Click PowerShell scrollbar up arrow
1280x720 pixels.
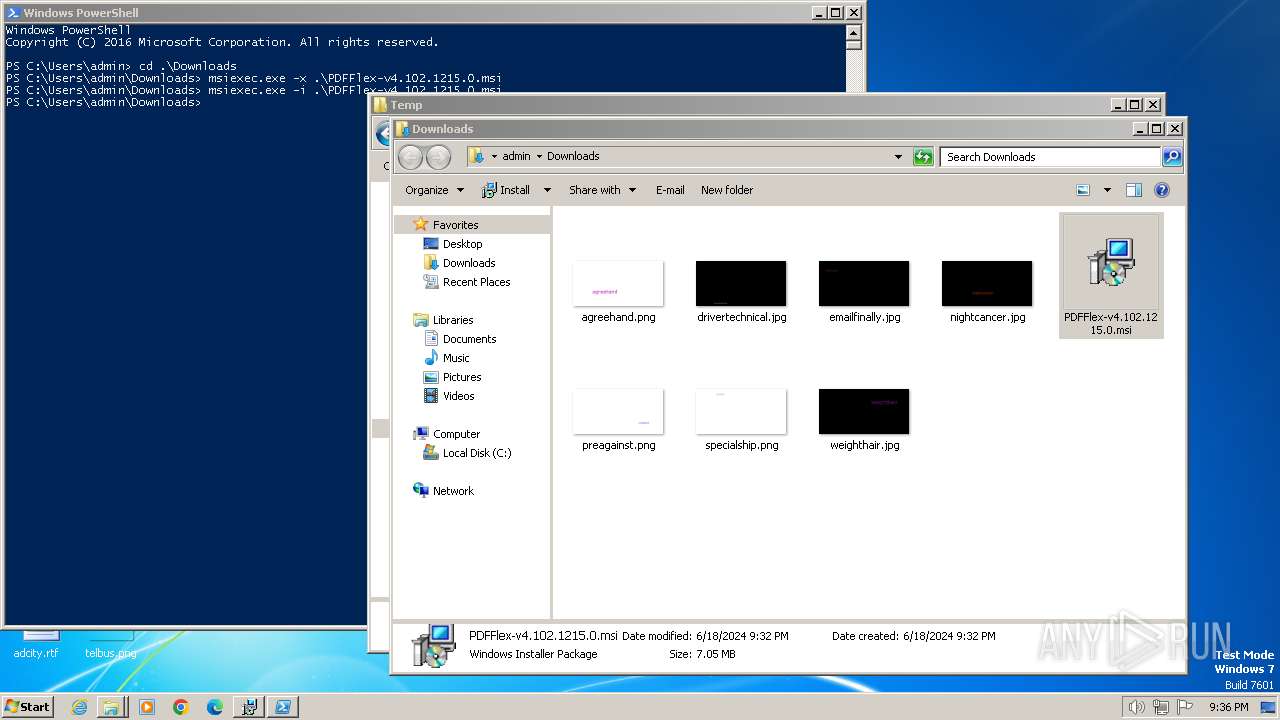(853, 31)
